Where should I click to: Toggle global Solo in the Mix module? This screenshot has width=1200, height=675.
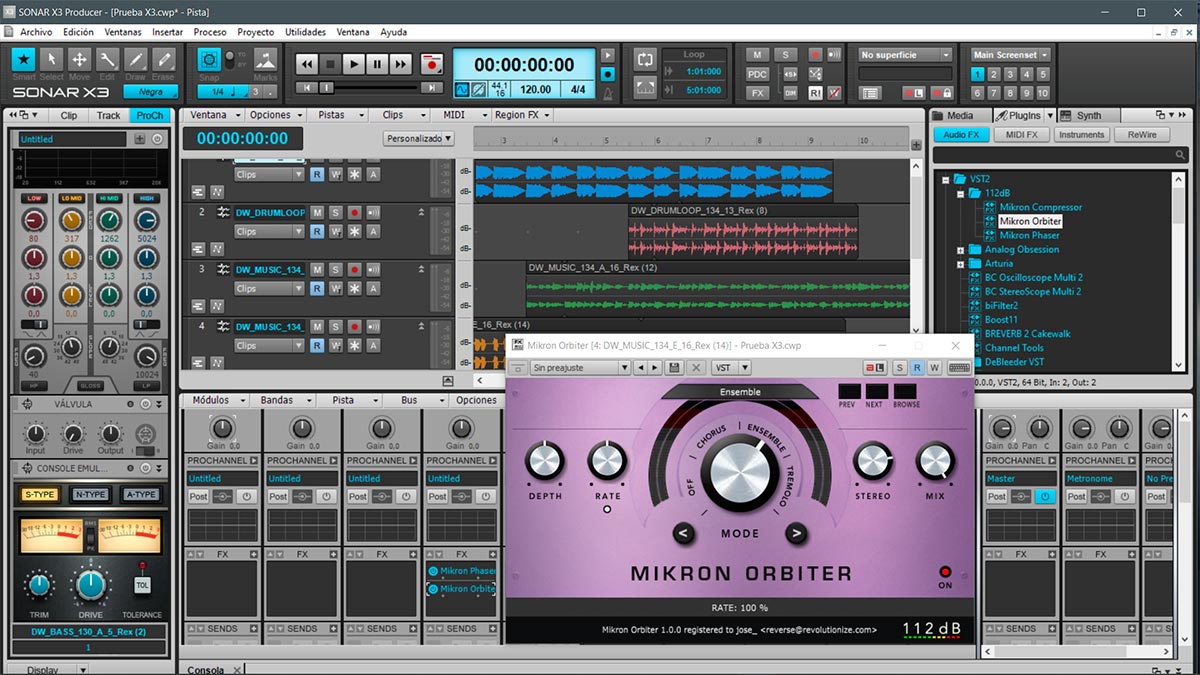coord(785,54)
